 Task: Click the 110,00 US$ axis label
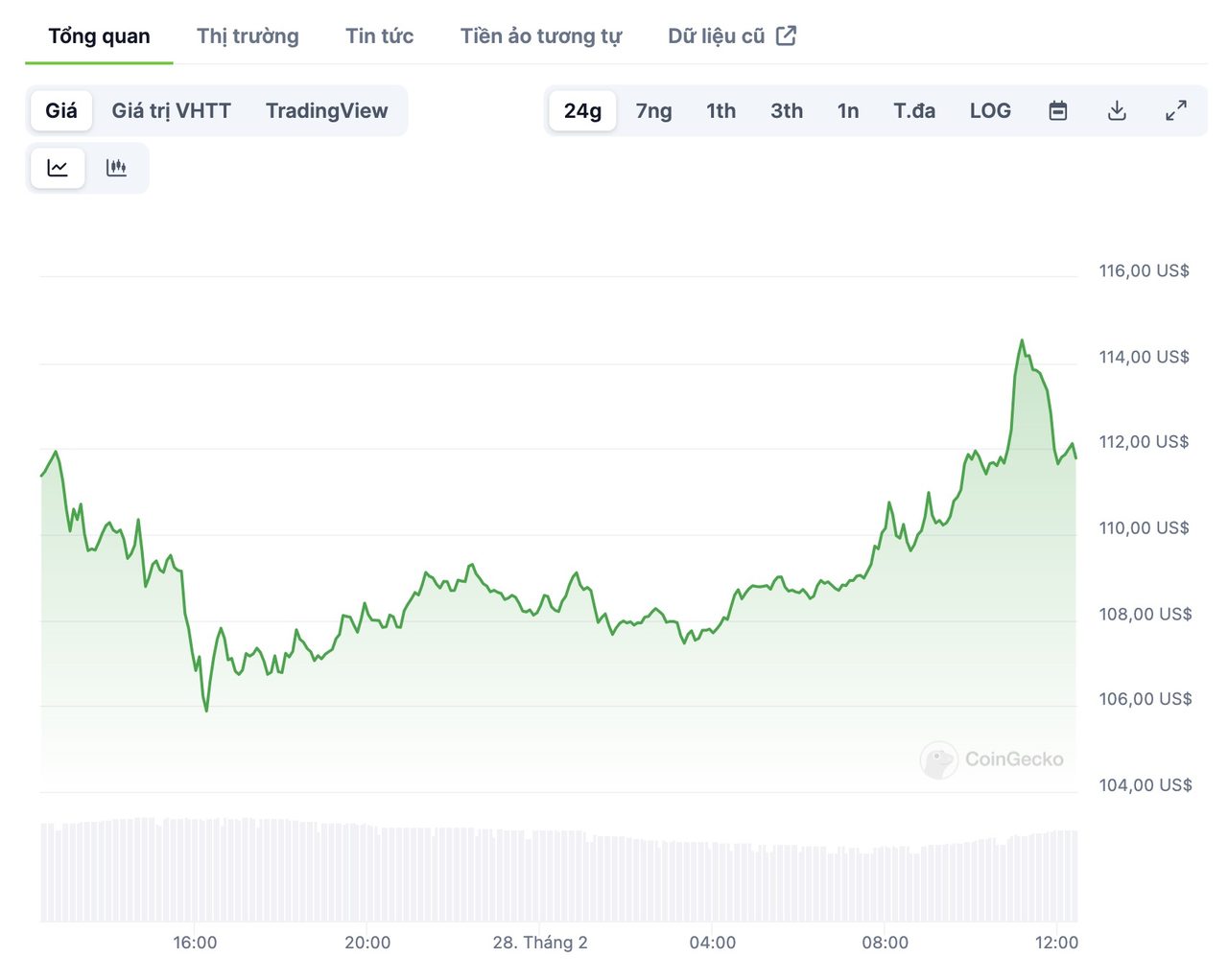(x=1144, y=528)
